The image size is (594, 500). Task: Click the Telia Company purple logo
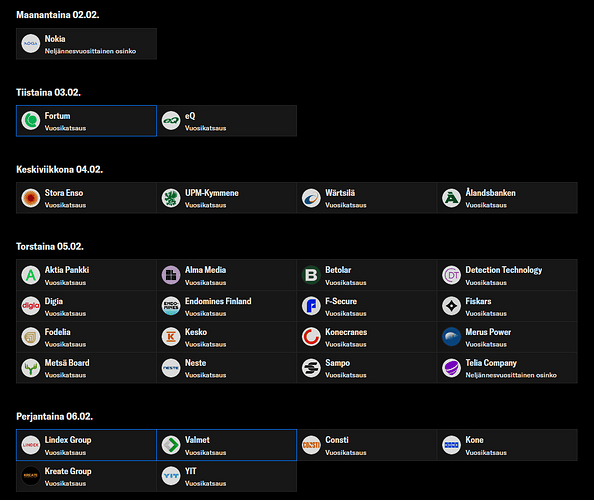451,368
